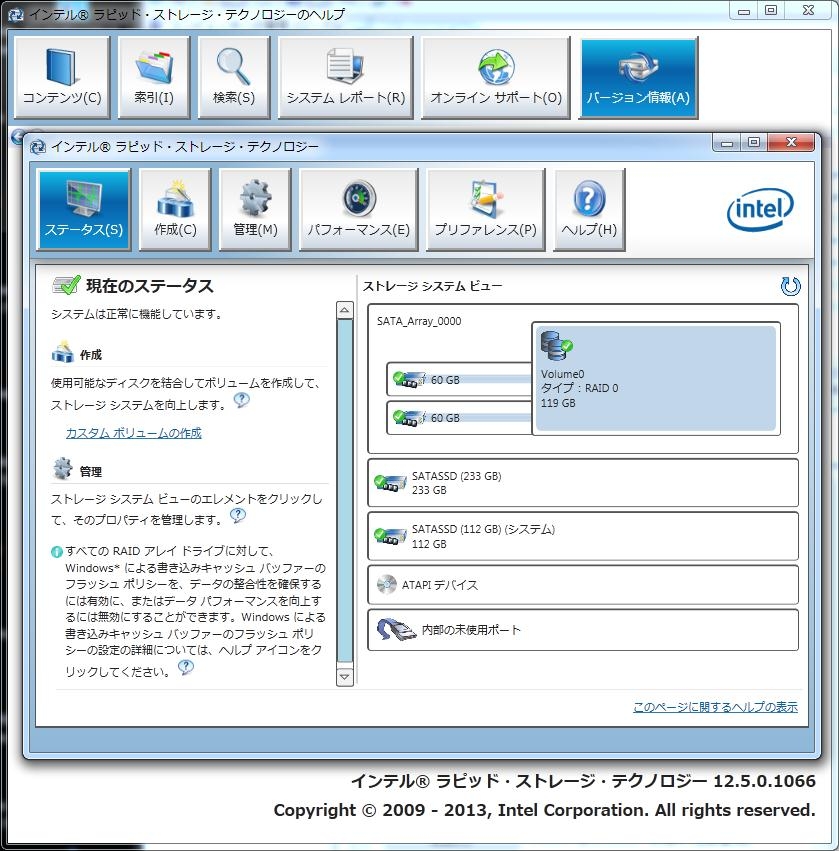Switch to the ステータス(S) tab

(x=84, y=209)
